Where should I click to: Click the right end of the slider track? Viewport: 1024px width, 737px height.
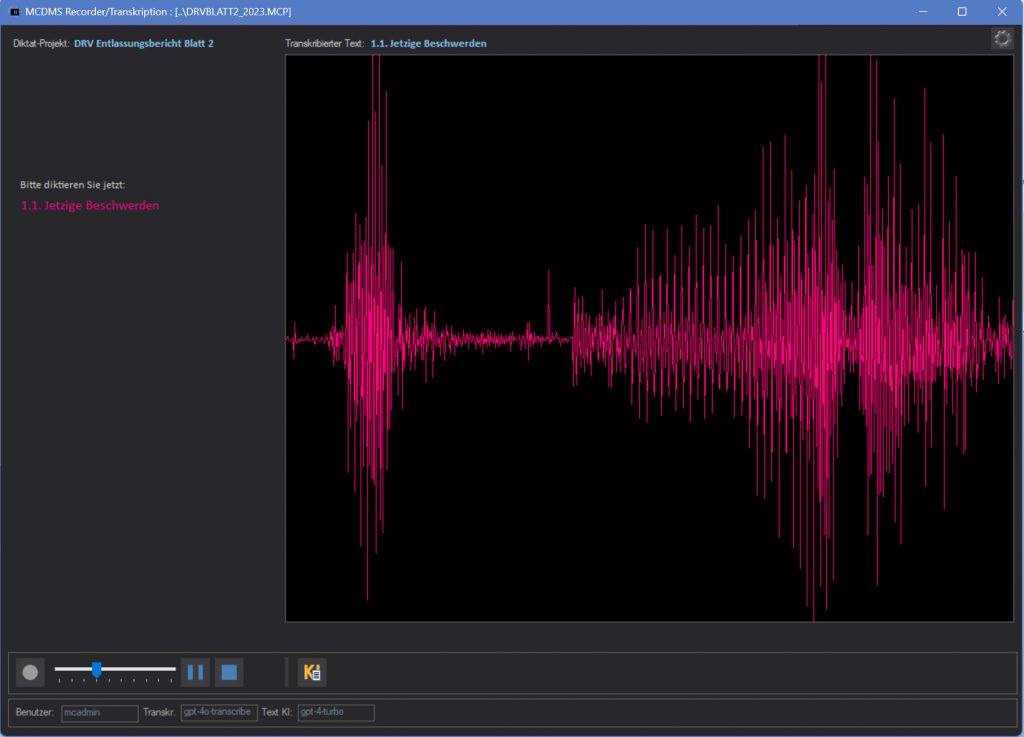click(x=174, y=669)
